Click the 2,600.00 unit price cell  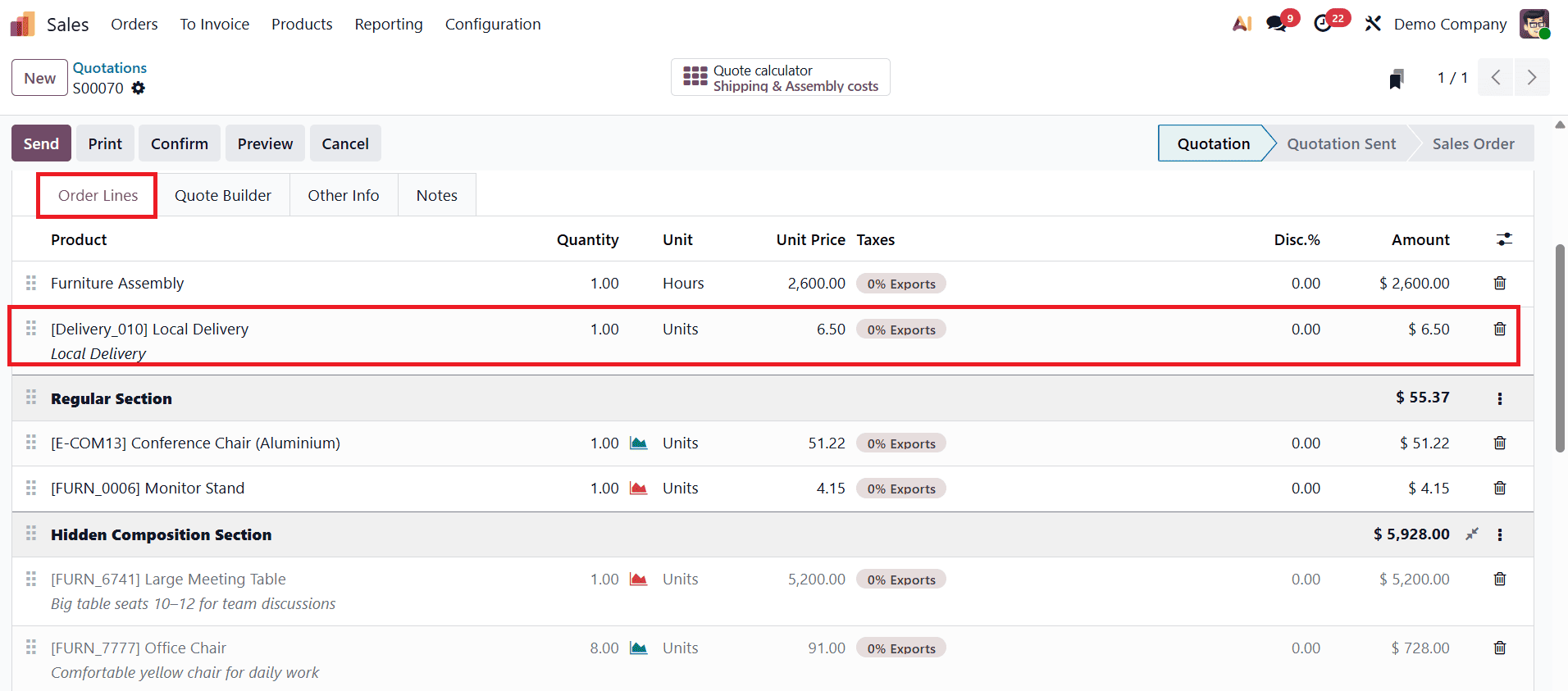[x=816, y=283]
